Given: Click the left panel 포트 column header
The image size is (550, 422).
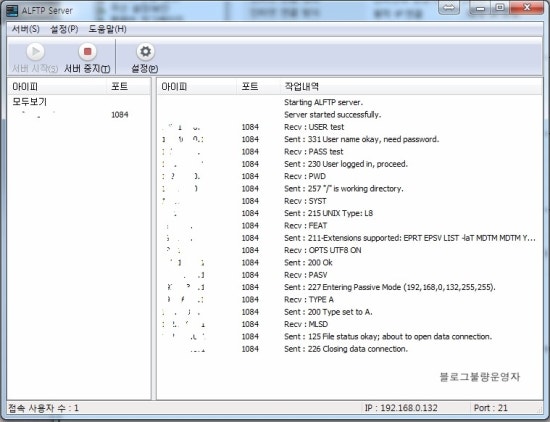Looking at the screenshot, I should pyautogui.click(x=128, y=86).
